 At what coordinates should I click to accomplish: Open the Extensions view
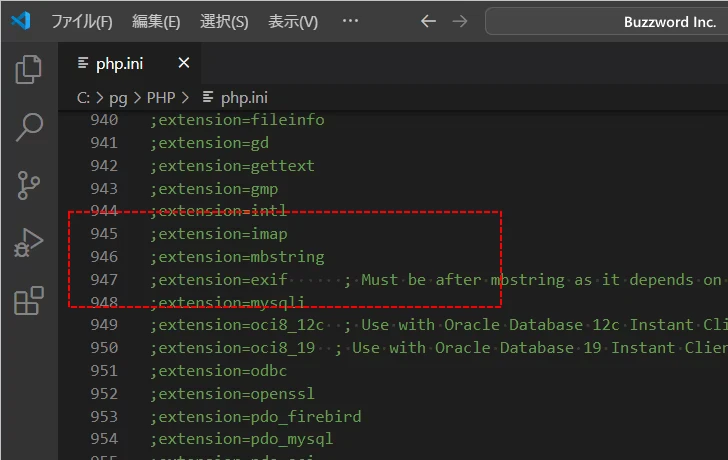tap(29, 301)
